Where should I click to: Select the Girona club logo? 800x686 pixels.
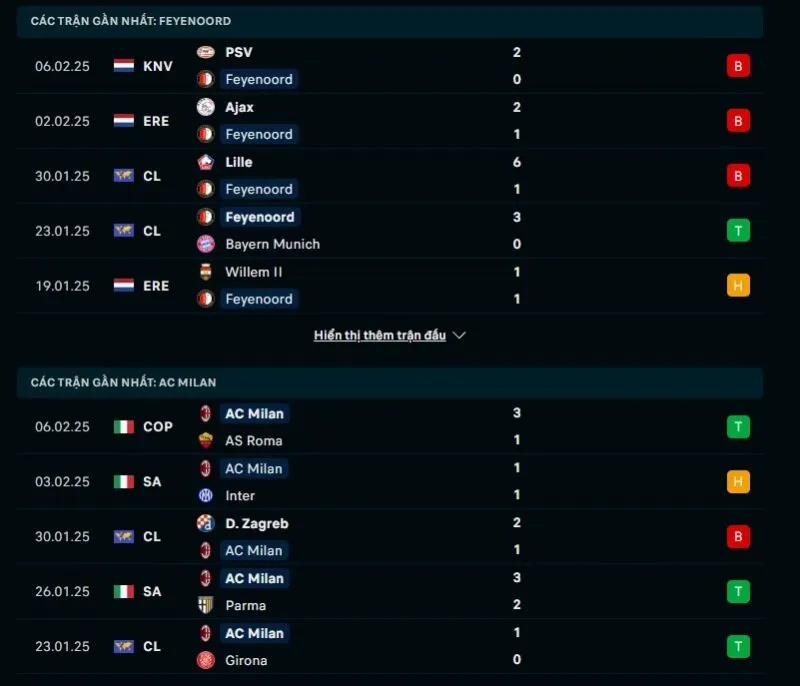click(x=207, y=660)
